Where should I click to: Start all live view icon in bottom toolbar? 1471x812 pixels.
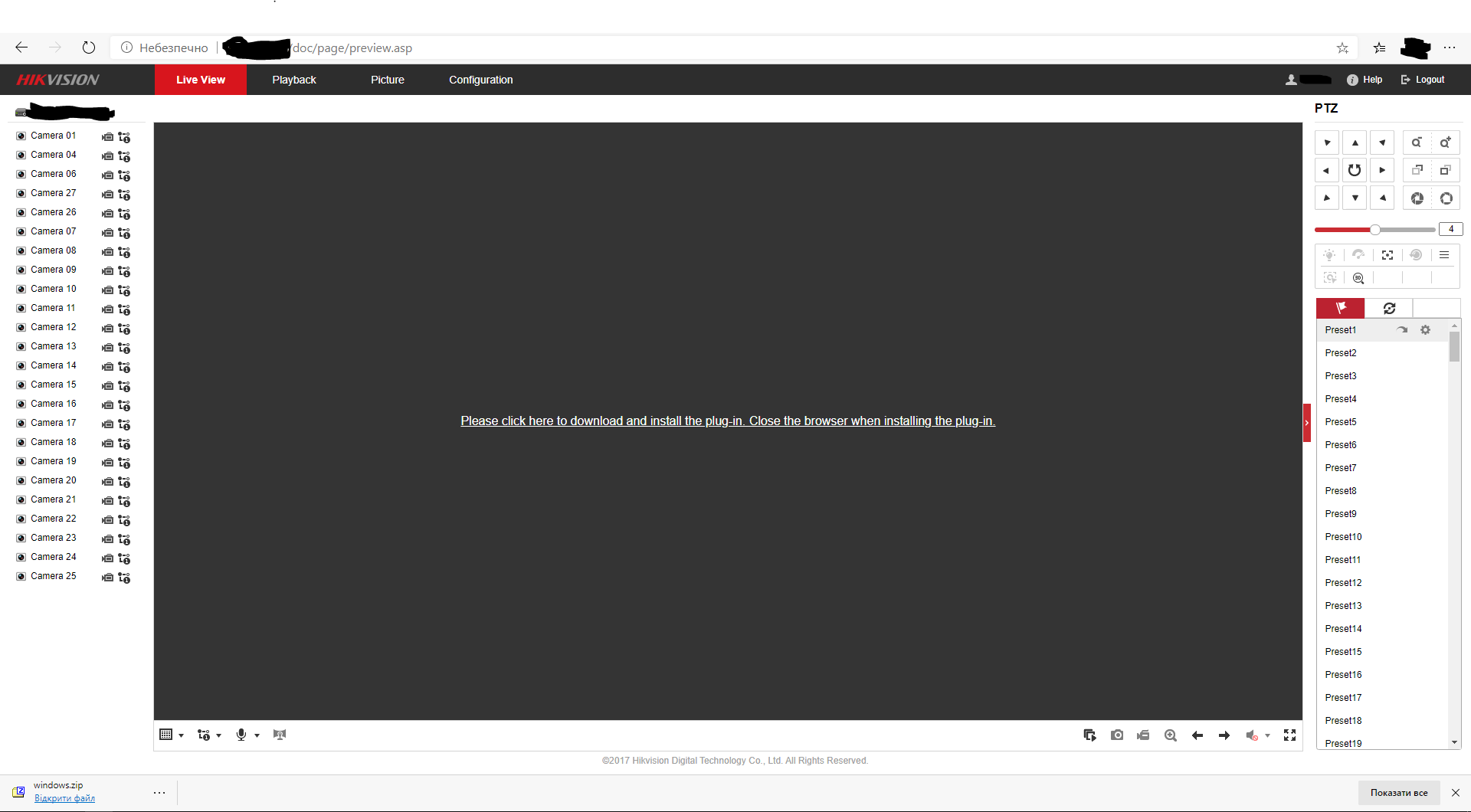point(1090,735)
